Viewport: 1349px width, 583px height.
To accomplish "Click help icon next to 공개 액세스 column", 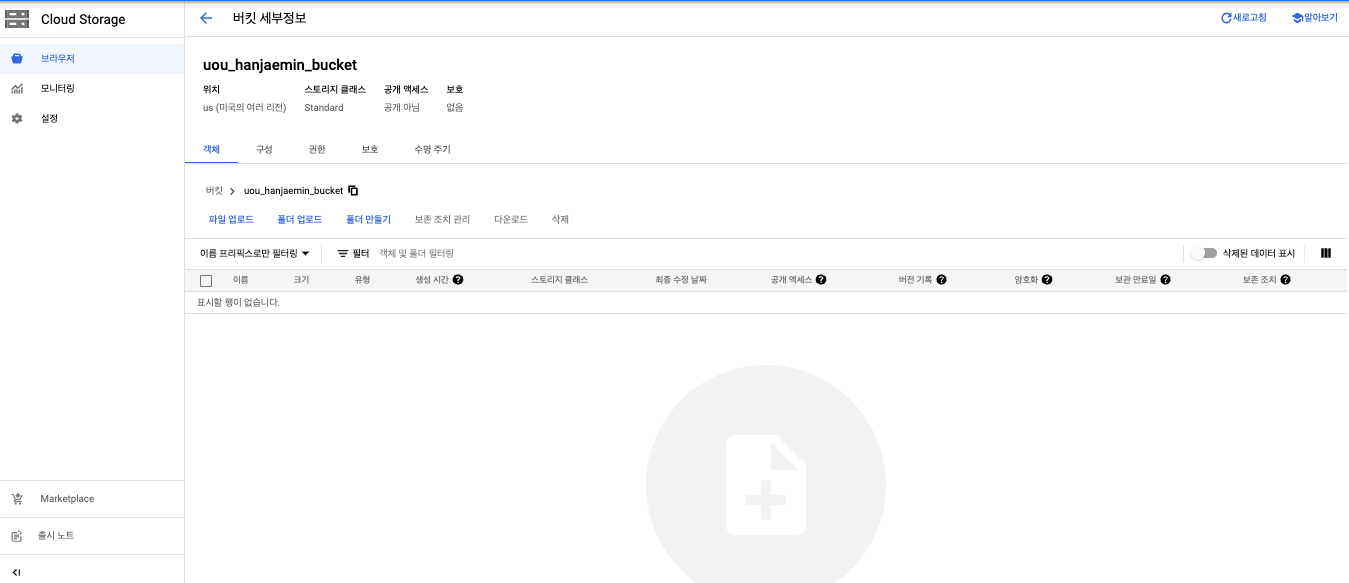I will [821, 280].
